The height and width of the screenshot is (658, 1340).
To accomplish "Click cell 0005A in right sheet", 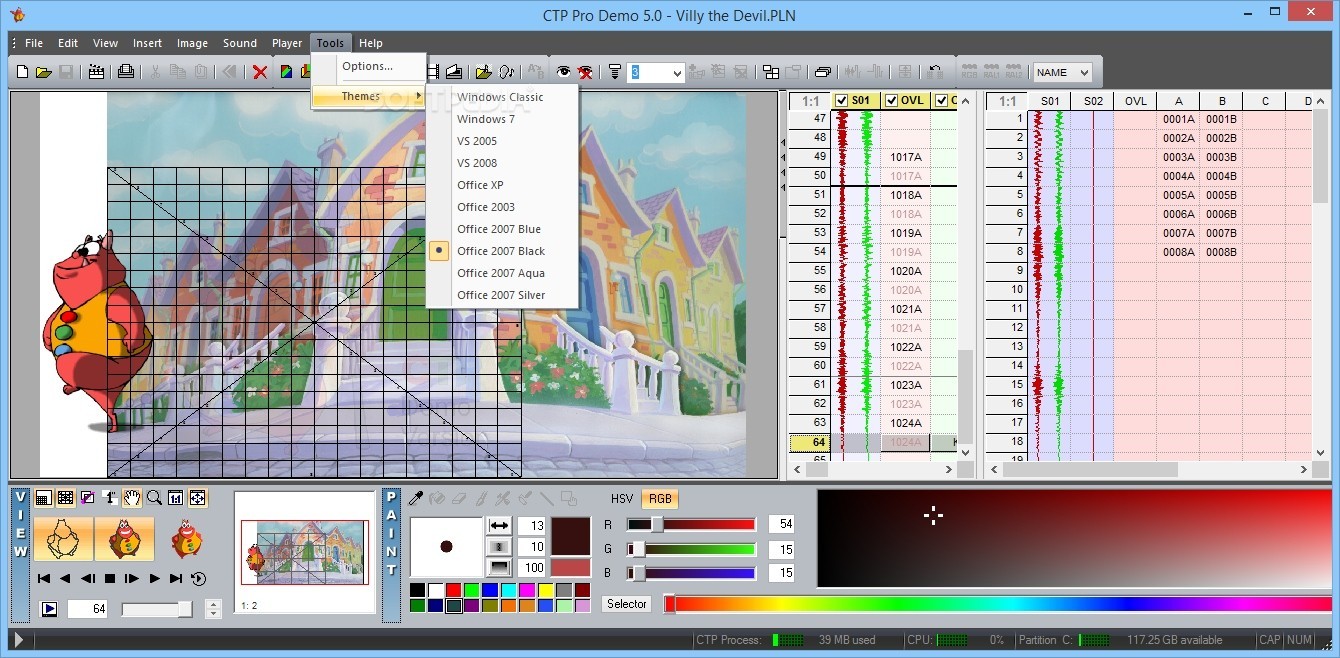I will click(x=1179, y=195).
